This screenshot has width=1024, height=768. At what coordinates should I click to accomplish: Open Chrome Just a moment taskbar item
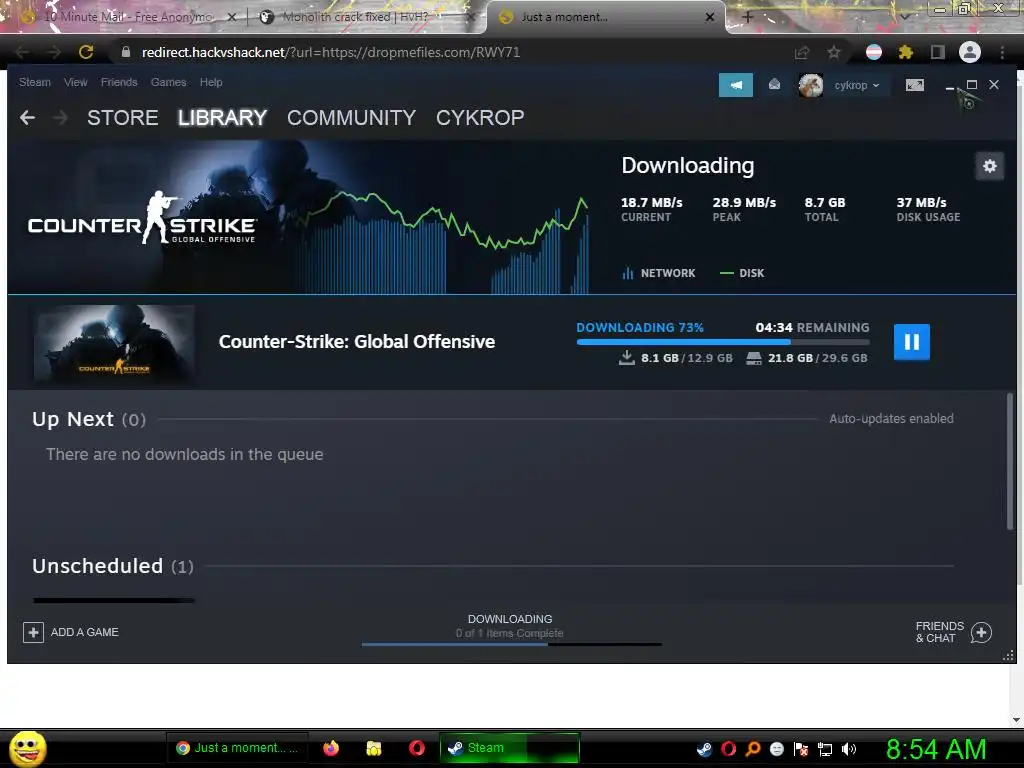tap(237, 748)
